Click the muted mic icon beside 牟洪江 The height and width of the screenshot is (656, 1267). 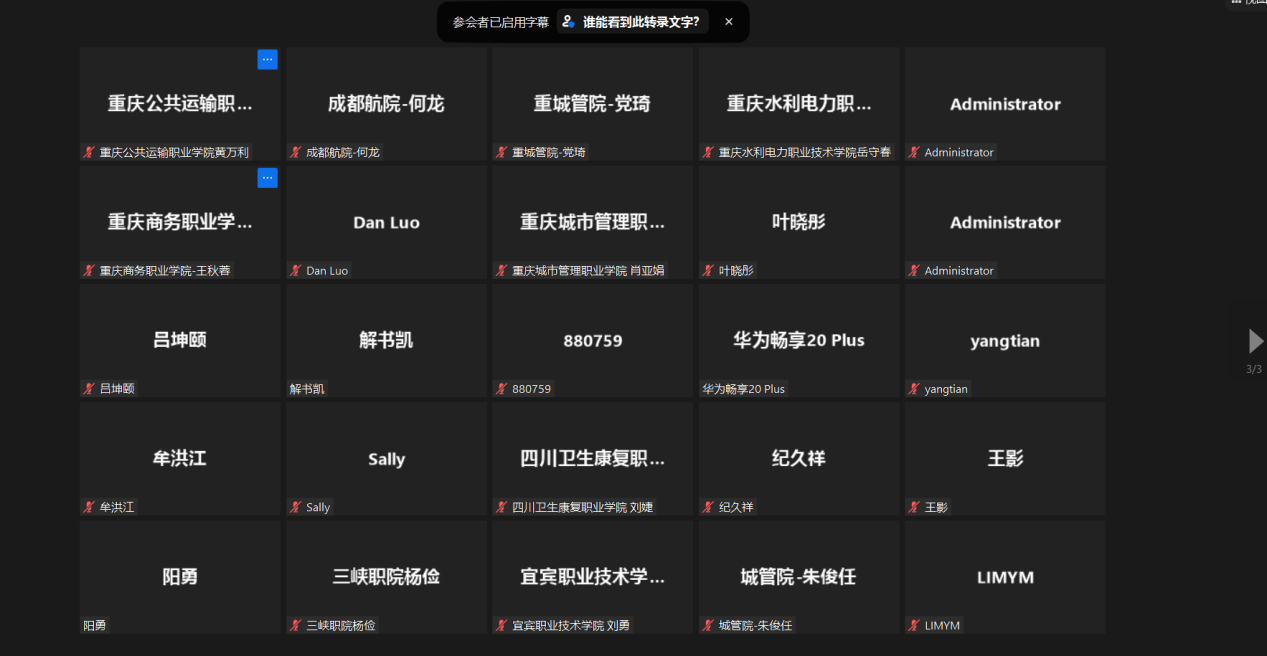pos(89,507)
